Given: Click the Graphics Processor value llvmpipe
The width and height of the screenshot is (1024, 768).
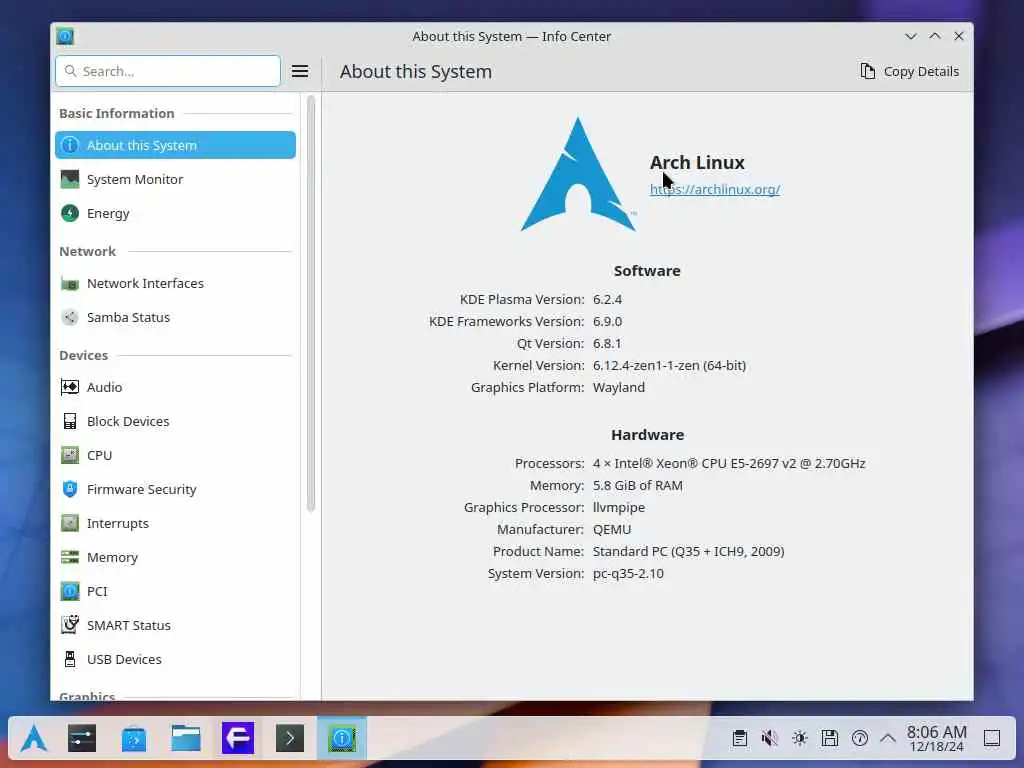Looking at the screenshot, I should (x=618, y=507).
